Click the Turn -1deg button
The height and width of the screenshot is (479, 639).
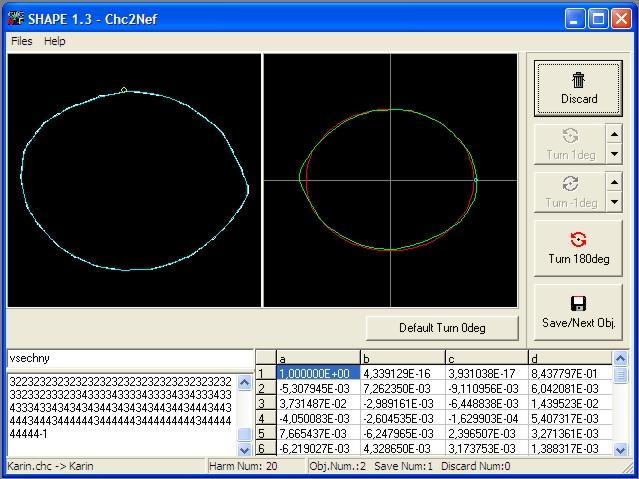[570, 192]
